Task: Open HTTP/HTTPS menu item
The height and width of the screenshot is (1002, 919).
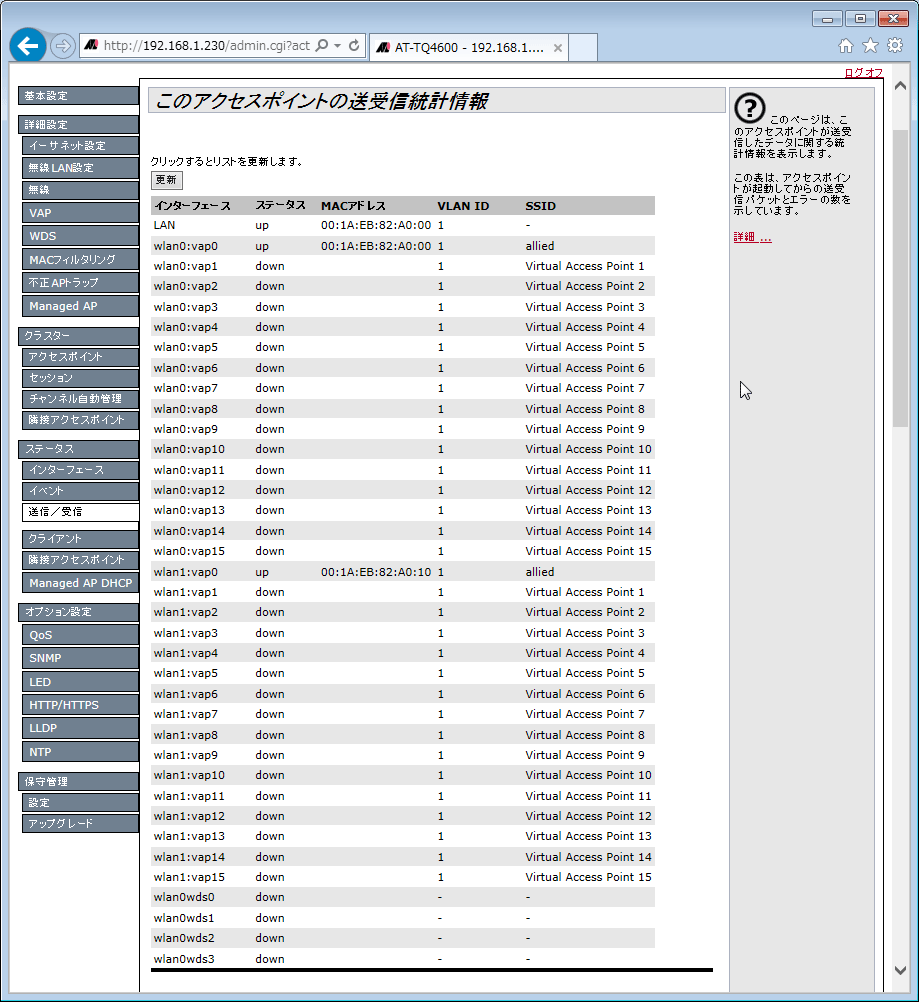Action: click(80, 705)
